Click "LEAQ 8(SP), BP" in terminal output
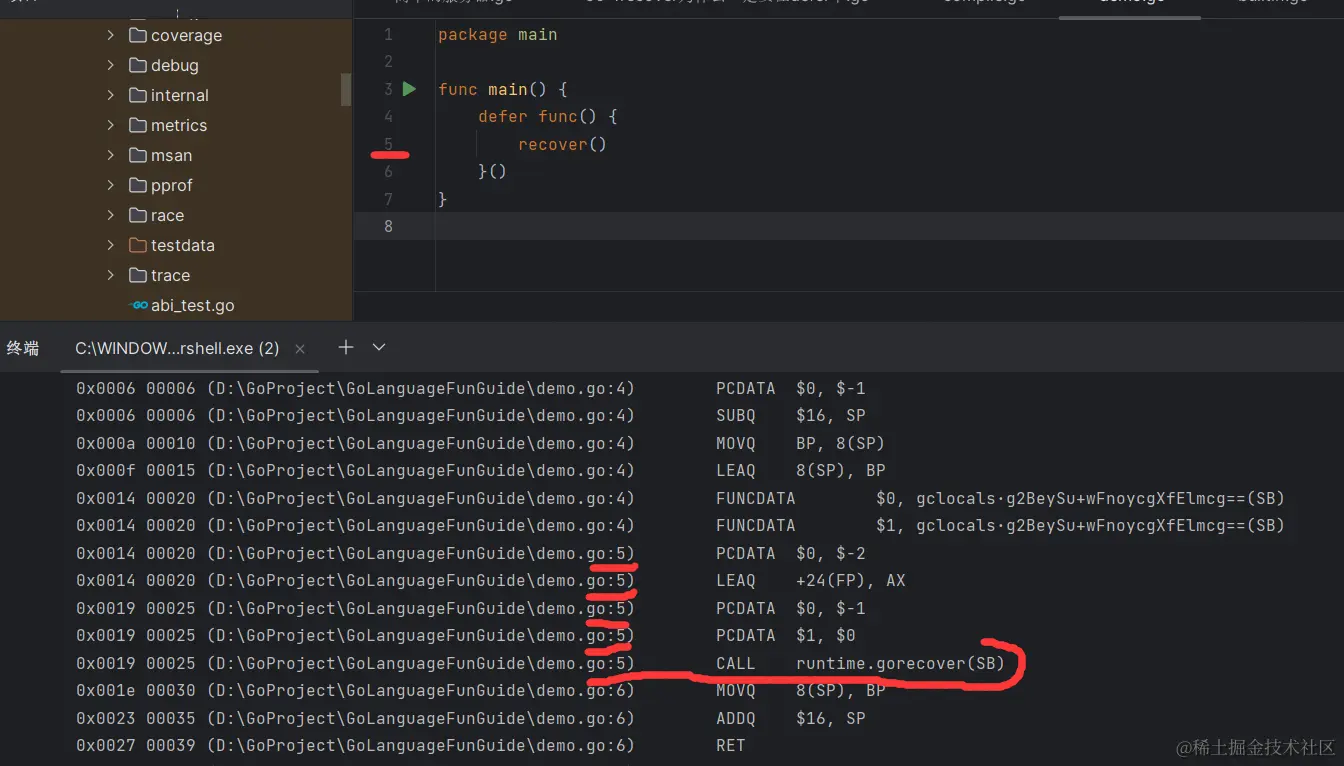 point(800,471)
